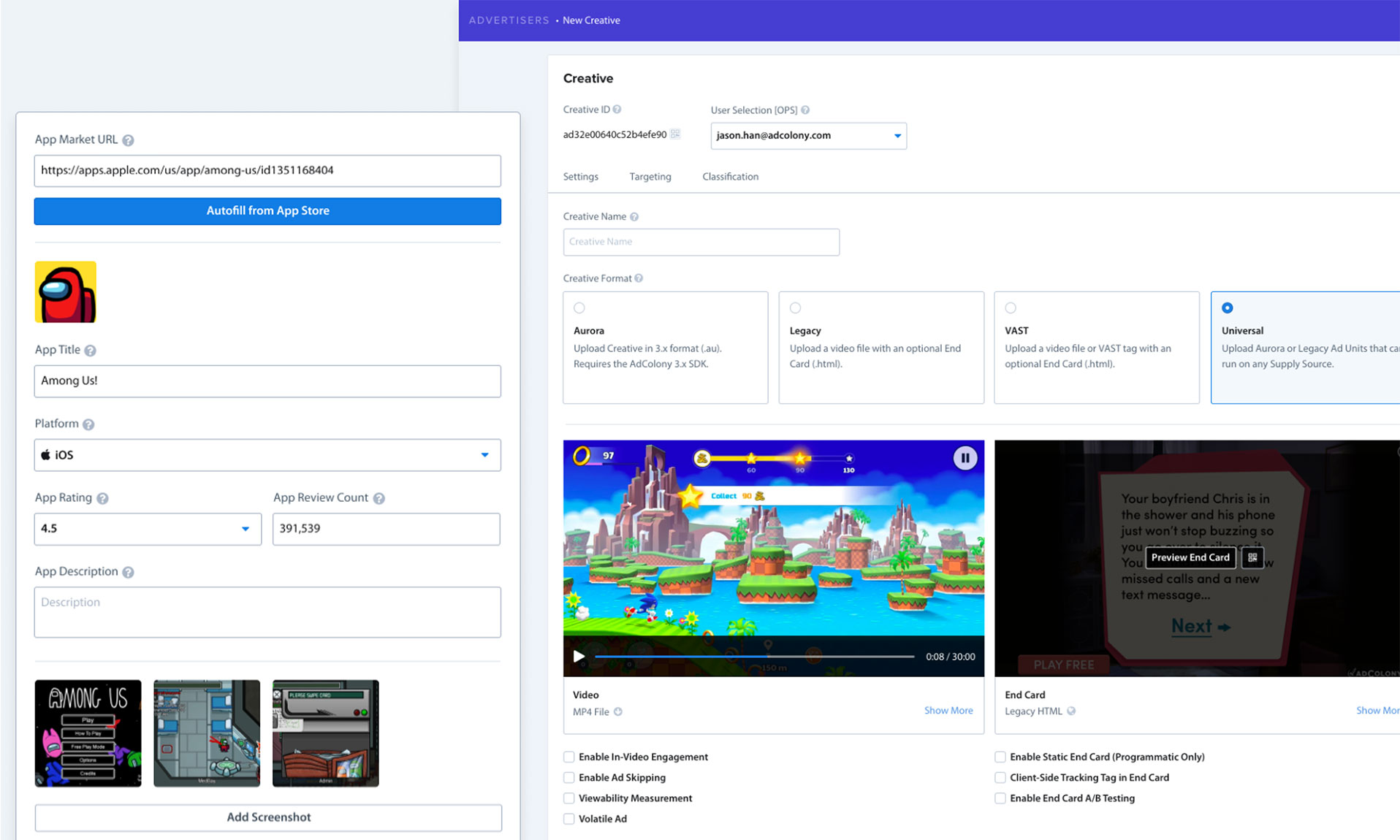Click Autofill from App Store button
Screen dimensions: 1400x840
click(x=267, y=211)
